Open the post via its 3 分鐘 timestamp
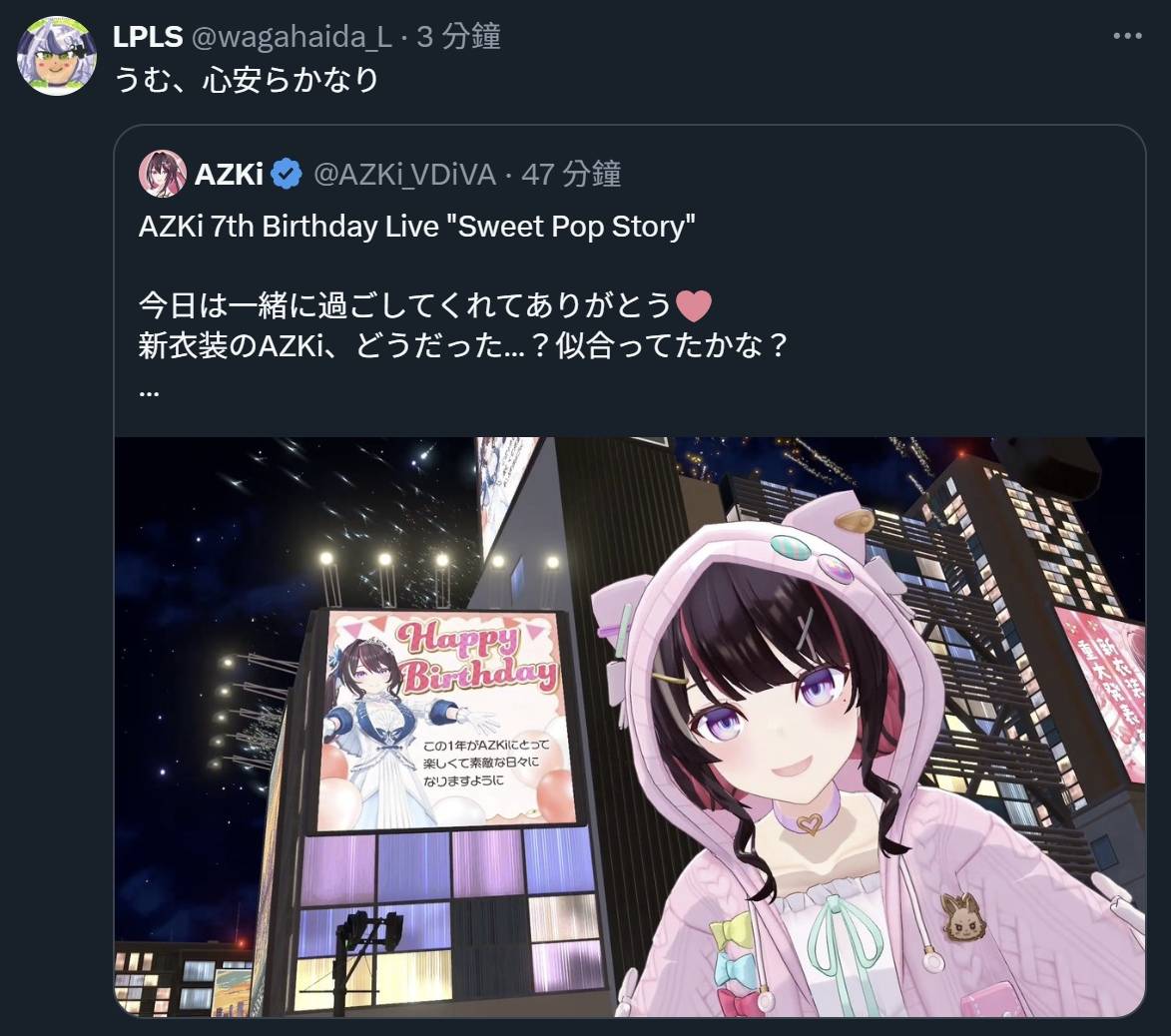Image resolution: width=1171 pixels, height=1036 pixels. 458,37
